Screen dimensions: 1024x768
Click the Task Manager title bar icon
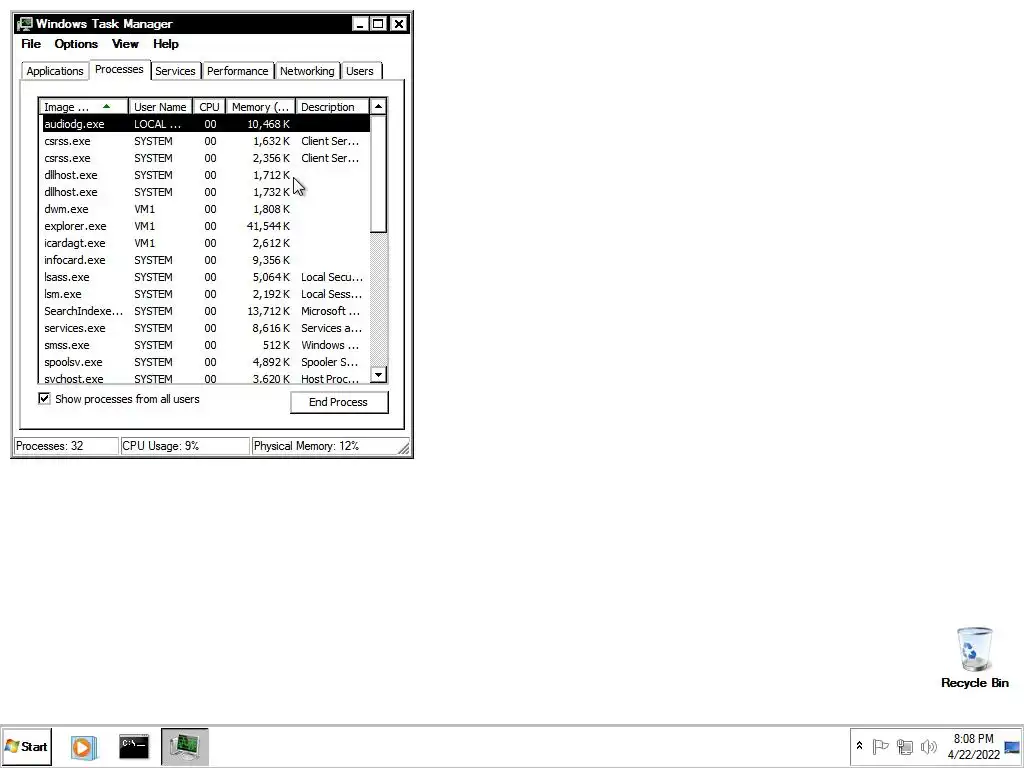click(x=25, y=24)
